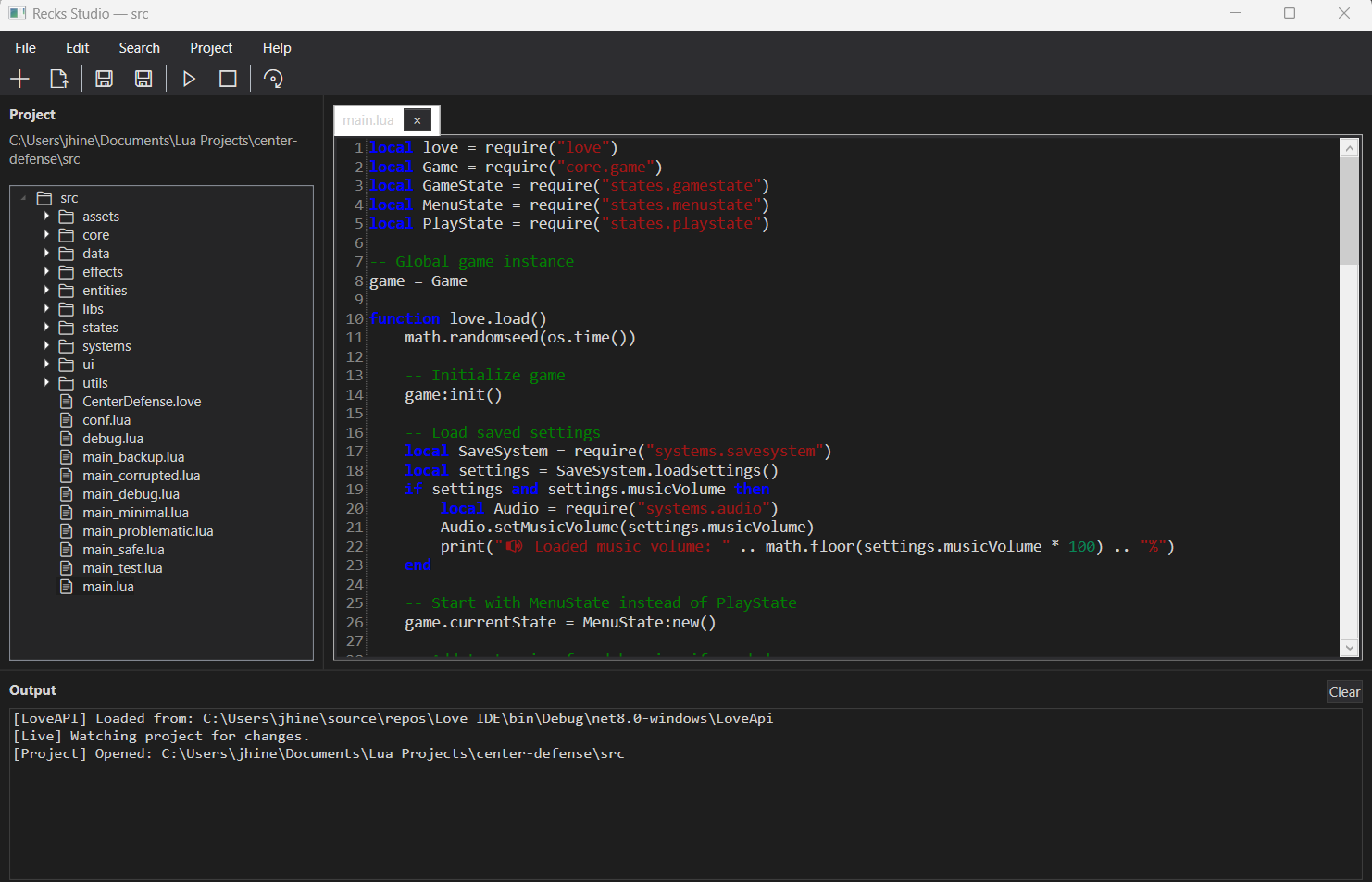Open conf.lua from the project tree
This screenshot has height=882, width=1372.
coord(106,420)
